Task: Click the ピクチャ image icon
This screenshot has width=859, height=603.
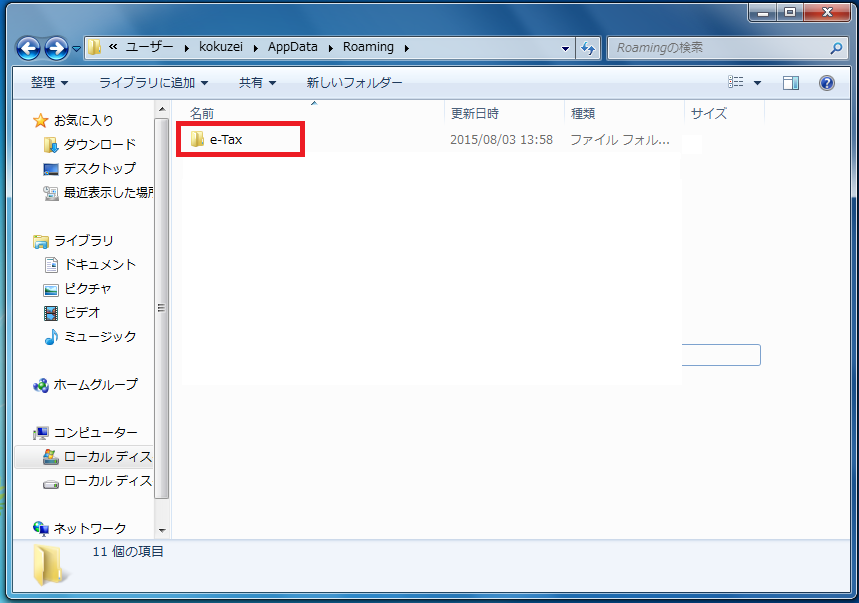Action: click(x=51, y=290)
